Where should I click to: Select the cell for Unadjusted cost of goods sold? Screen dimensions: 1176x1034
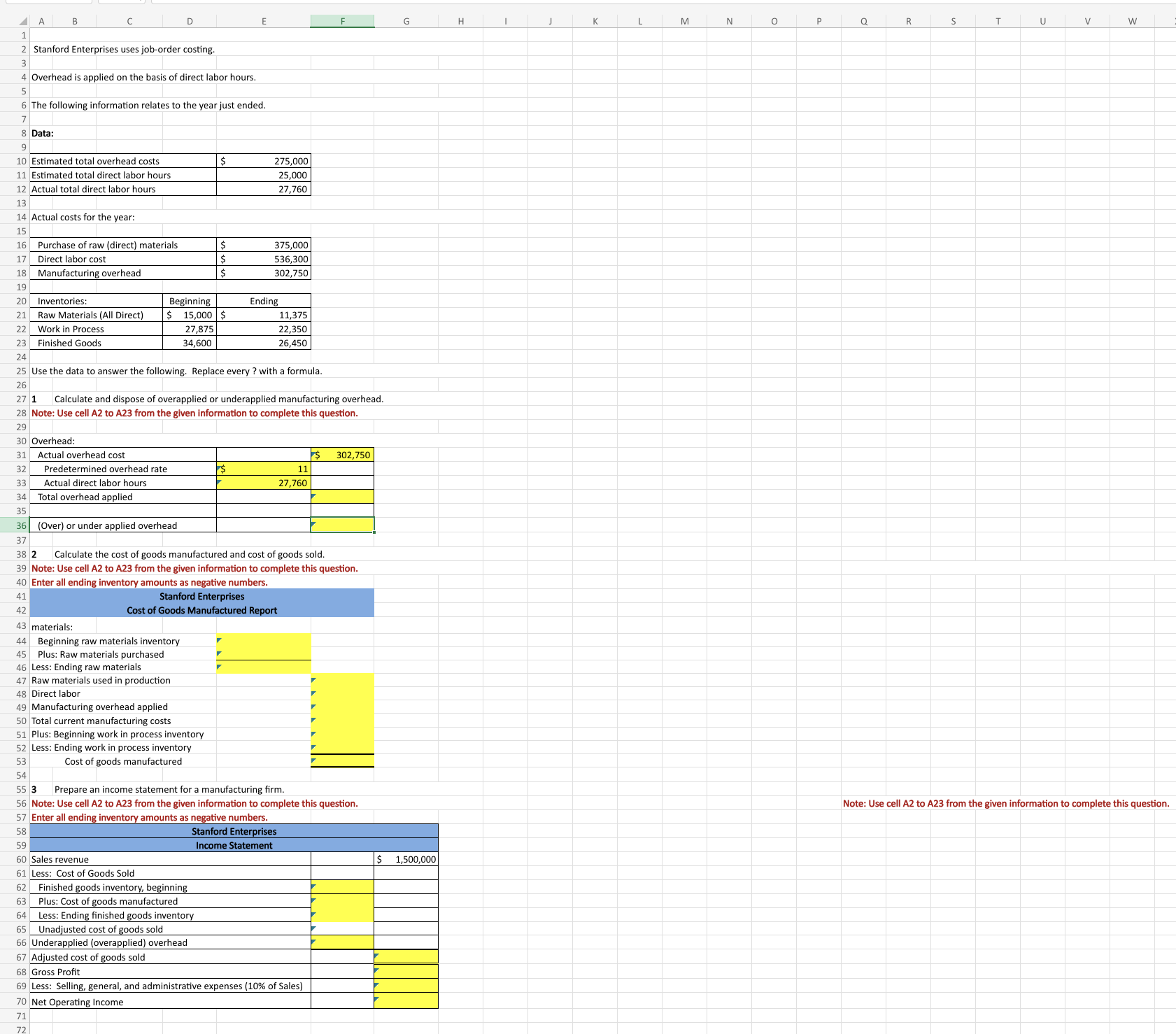pyautogui.click(x=343, y=929)
